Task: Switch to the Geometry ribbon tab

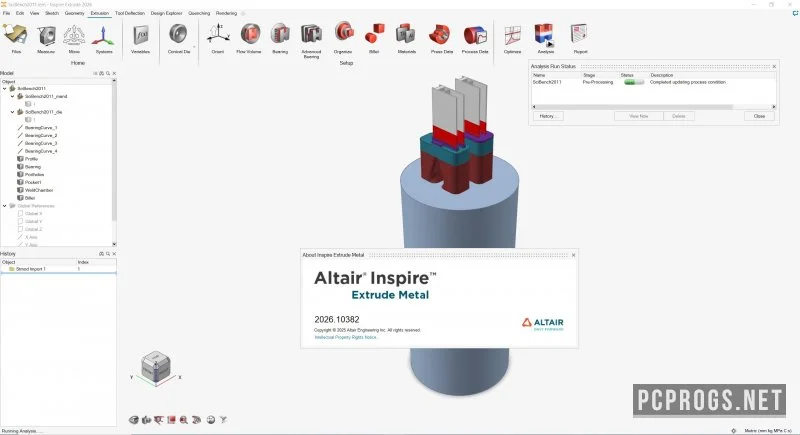Action: coord(74,13)
